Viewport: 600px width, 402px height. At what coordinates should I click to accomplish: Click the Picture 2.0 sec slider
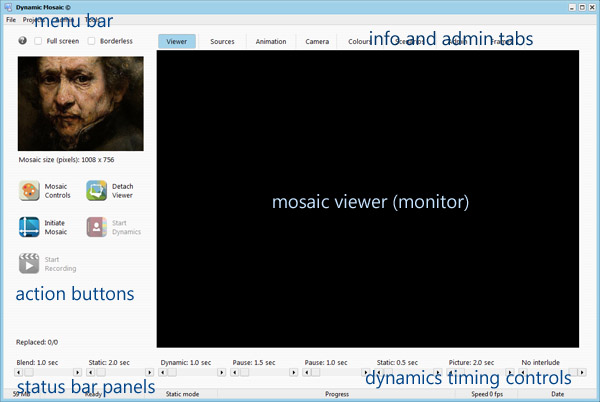tap(482, 372)
